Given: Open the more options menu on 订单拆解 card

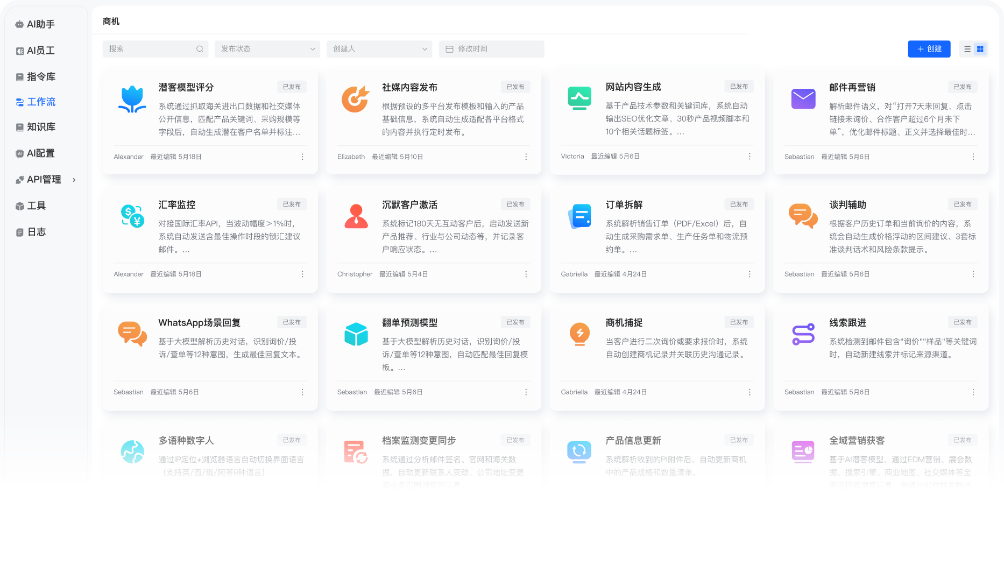Looking at the screenshot, I should (749, 273).
